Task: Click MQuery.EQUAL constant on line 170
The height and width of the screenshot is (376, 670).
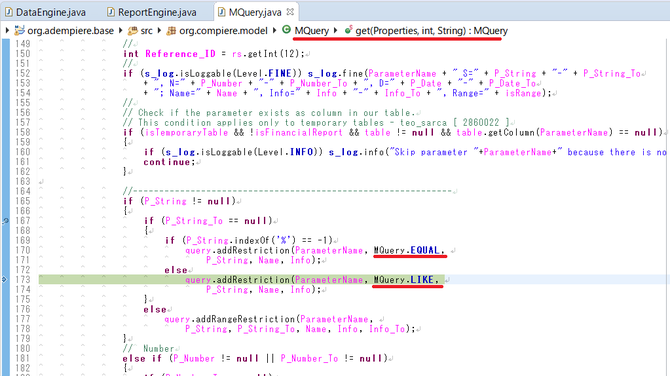Action: (406, 250)
